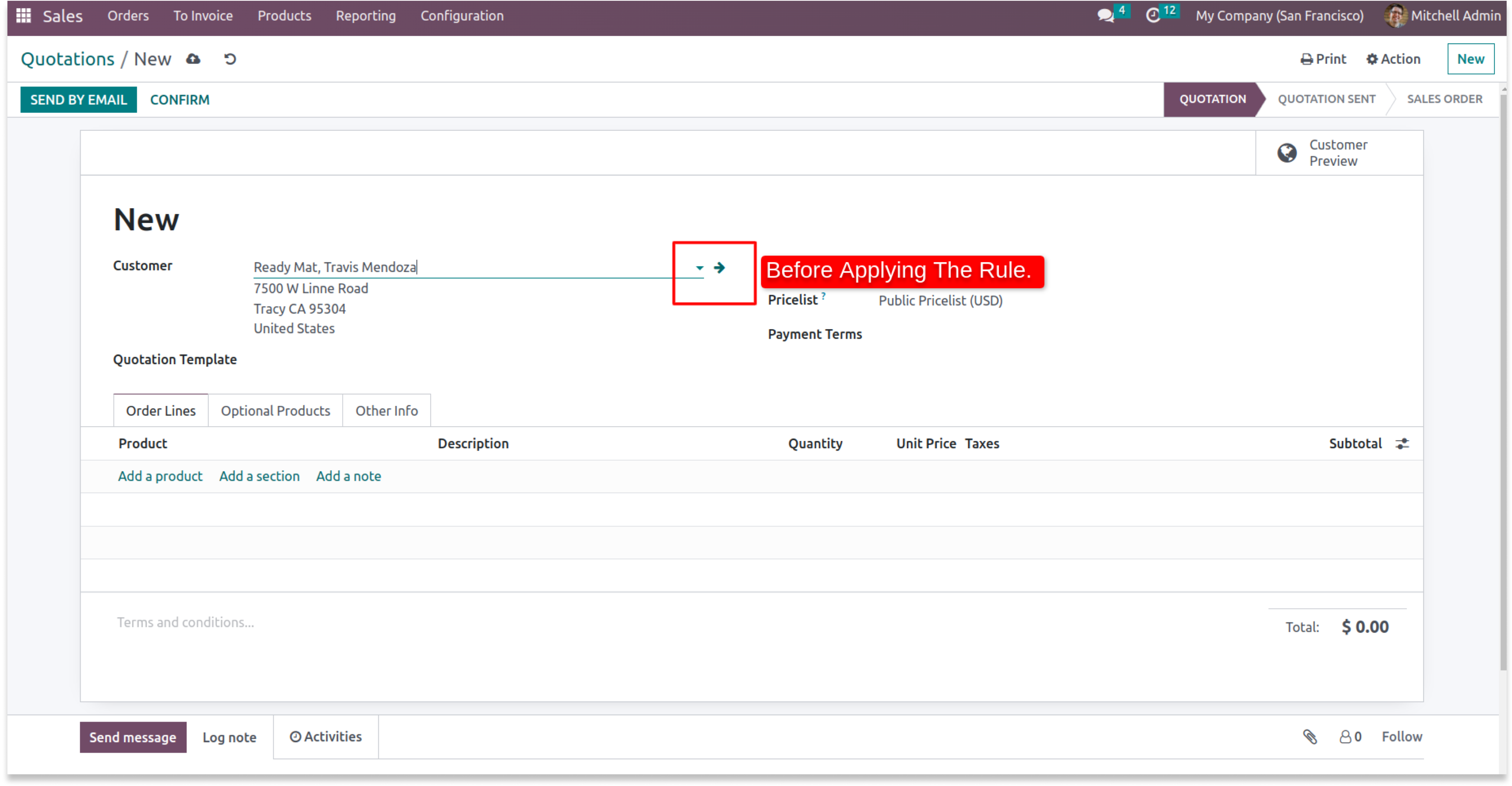Open the Orders menu

tap(128, 16)
